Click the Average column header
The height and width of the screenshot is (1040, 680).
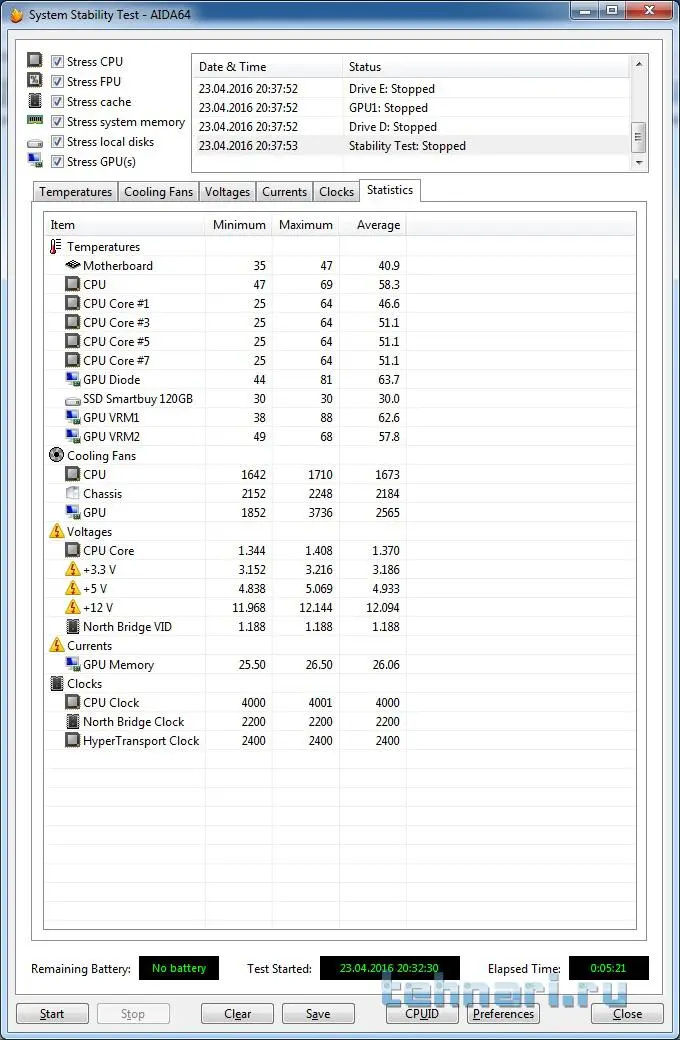373,225
